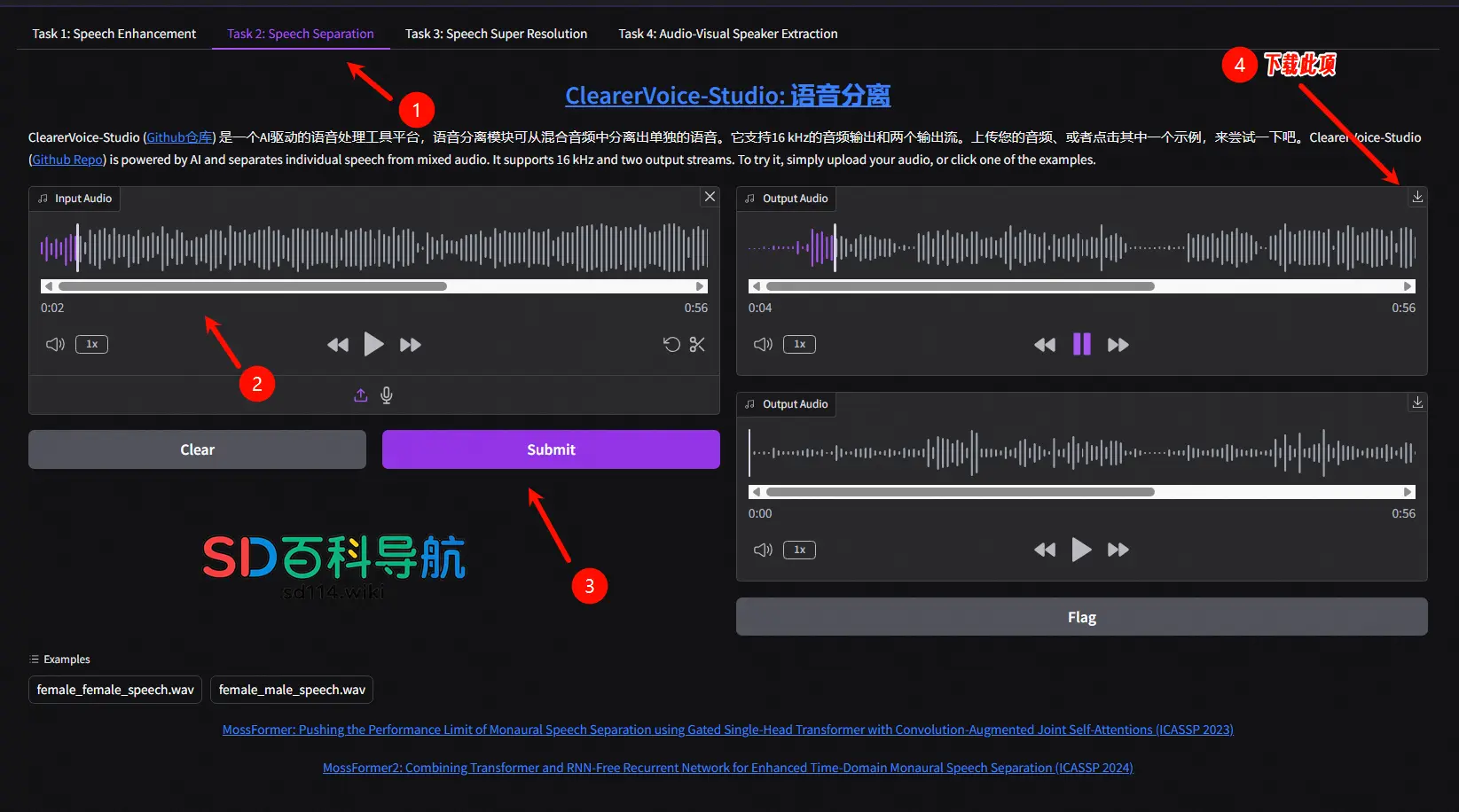Switch to Task 3: Speech Super Resolution tab
The height and width of the screenshot is (812, 1459).
click(x=496, y=34)
